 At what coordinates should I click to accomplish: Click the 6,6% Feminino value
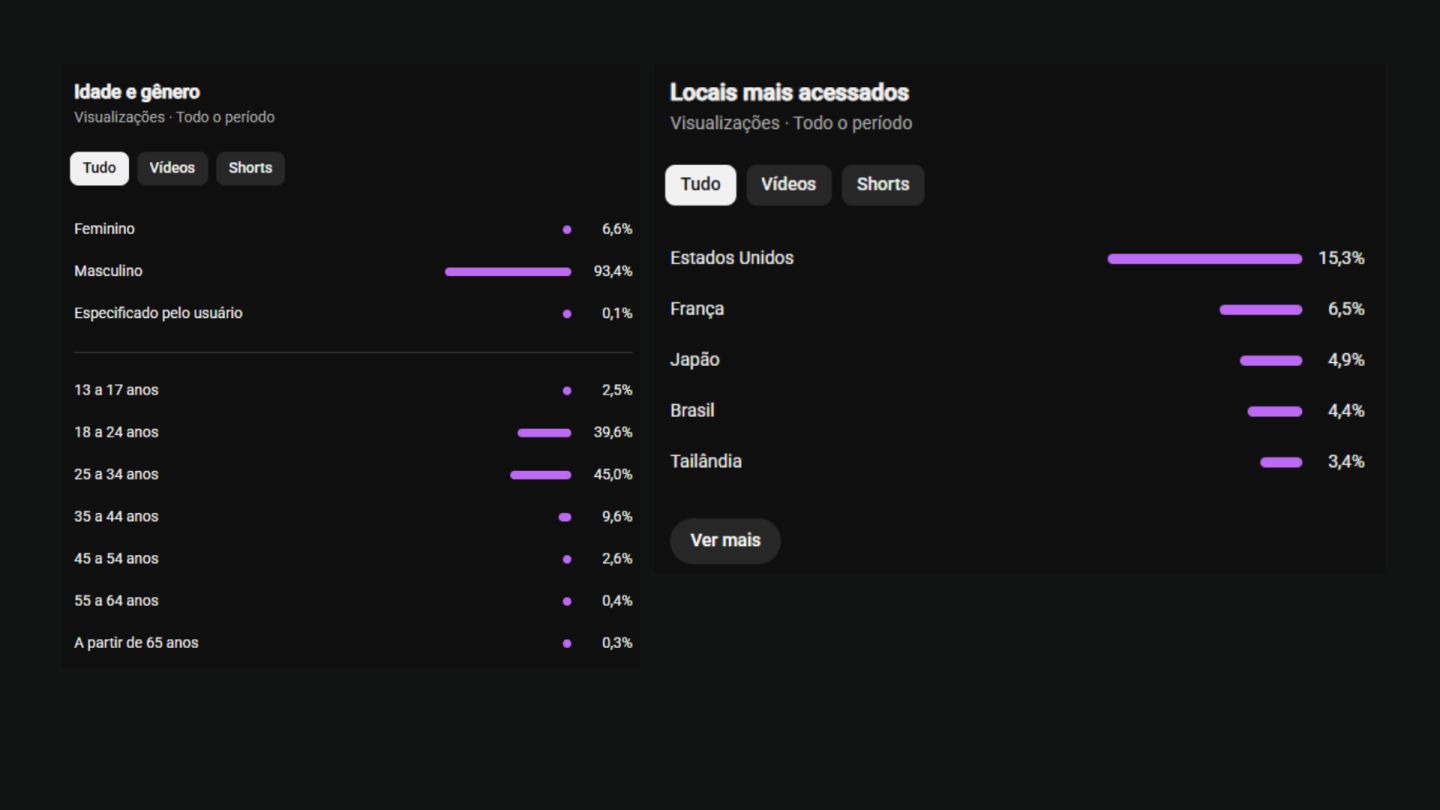617,229
